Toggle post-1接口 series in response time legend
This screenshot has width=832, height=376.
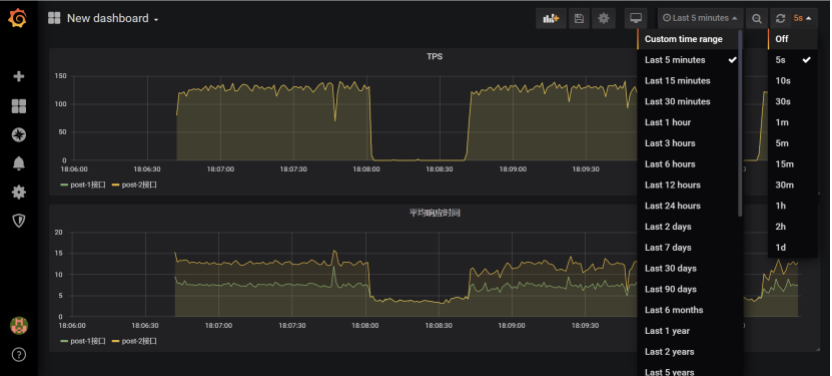pyautogui.click(x=83, y=342)
